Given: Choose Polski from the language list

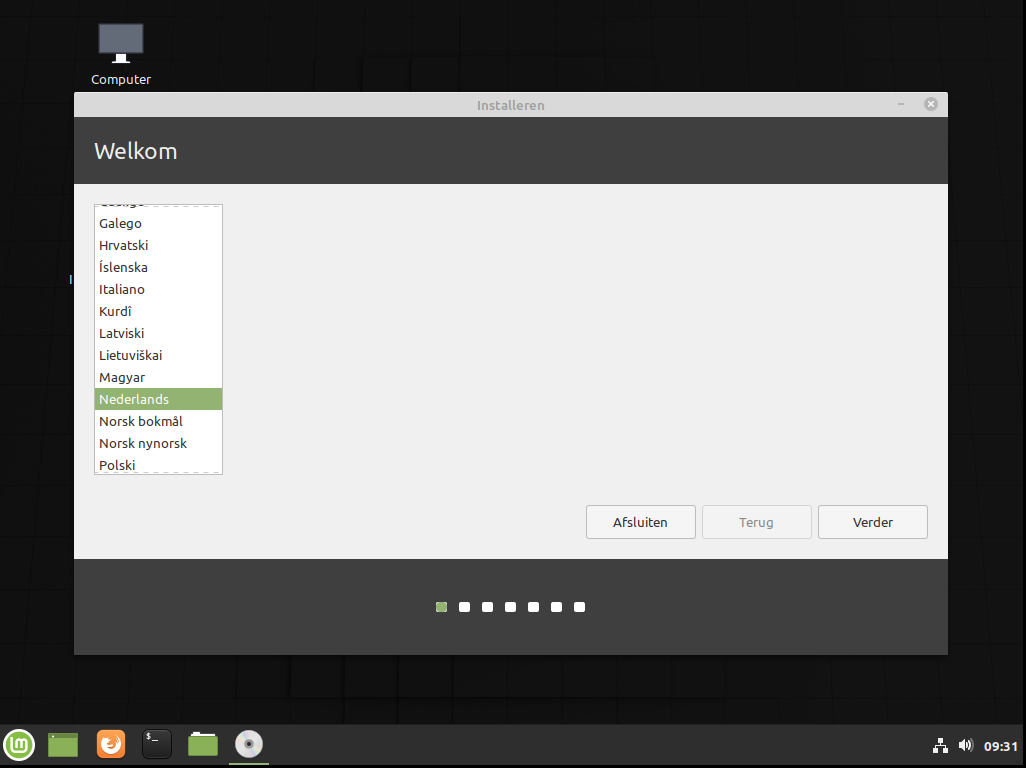Looking at the screenshot, I should (117, 465).
